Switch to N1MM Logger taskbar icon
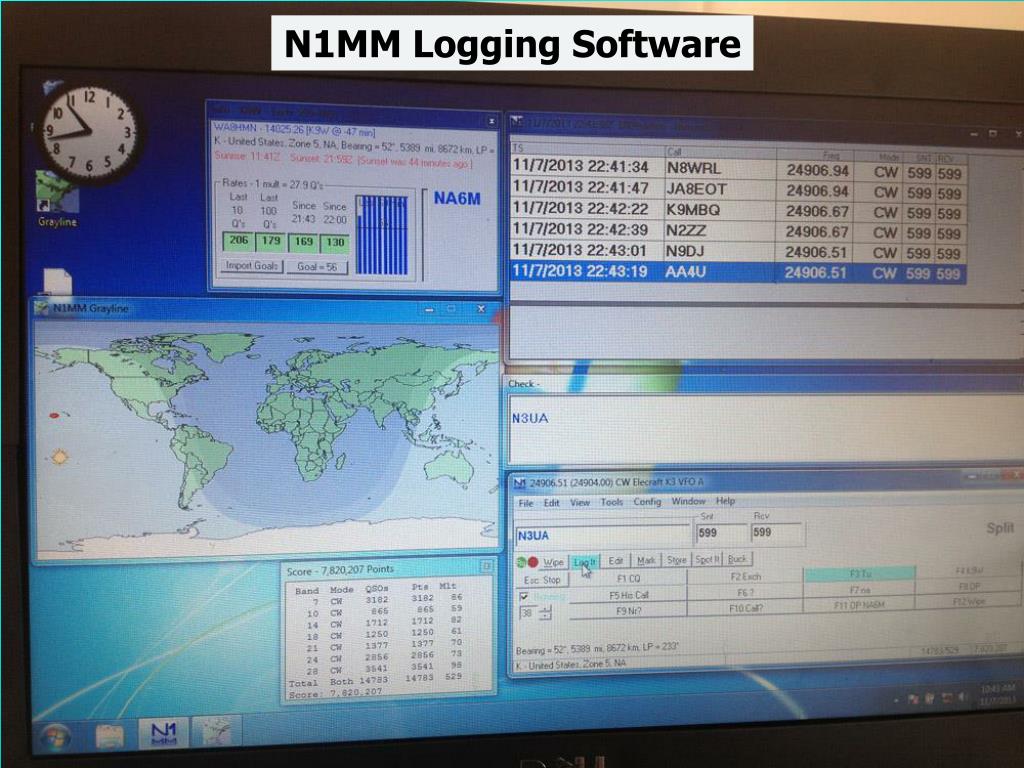Image resolution: width=1024 pixels, height=768 pixels. 163,733
